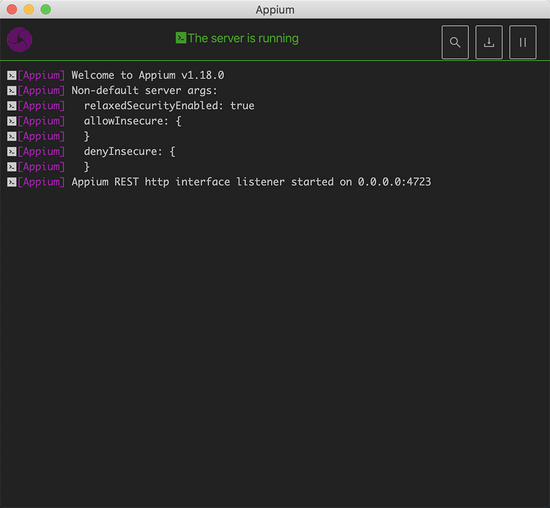Select the terminal icon on the Non-default server args line
The image size is (550, 508).
tap(12, 91)
